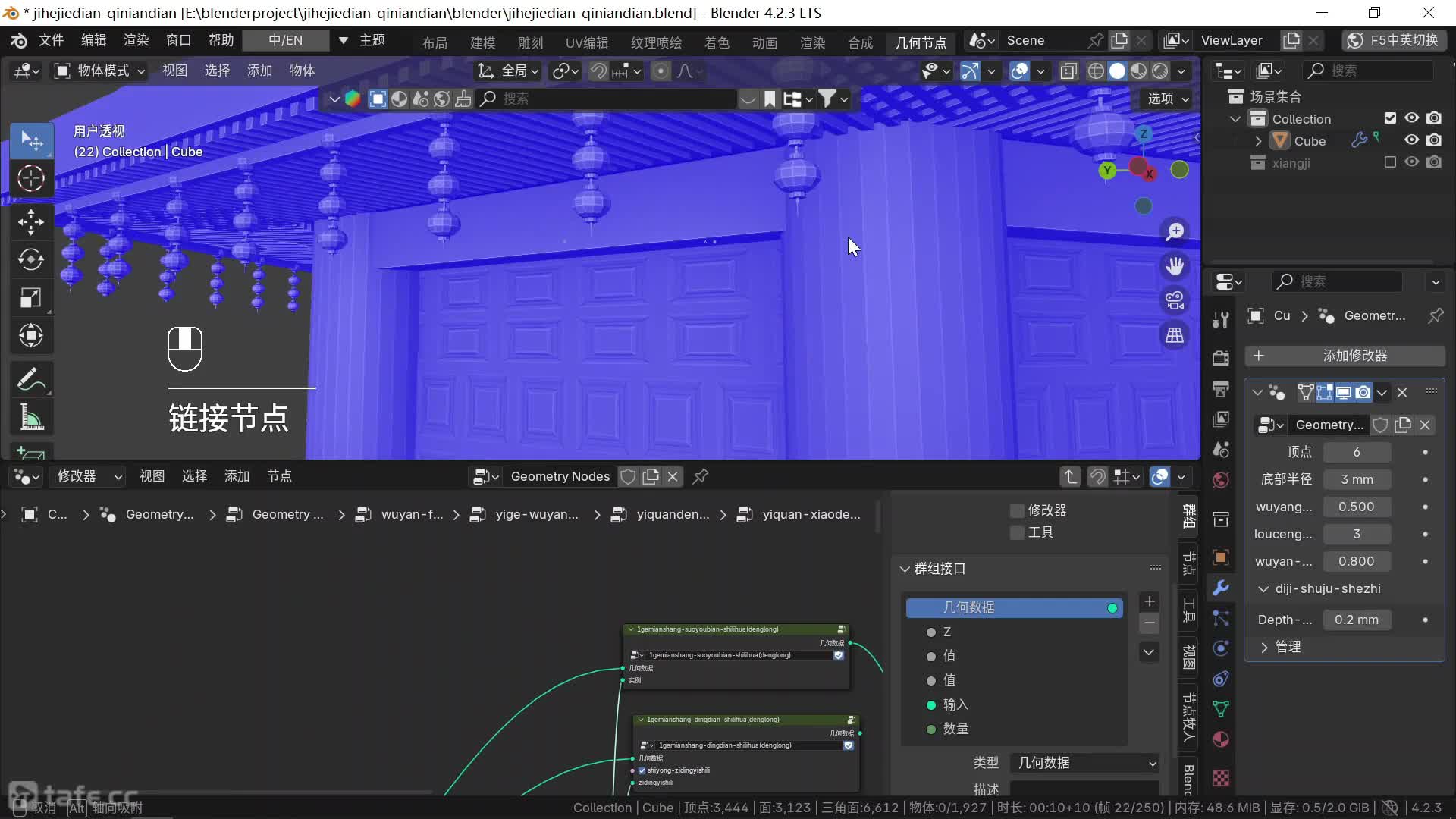Screen dimensions: 1456x819
Task: Select the 输入 socket in interface list
Action: pyautogui.click(x=955, y=704)
